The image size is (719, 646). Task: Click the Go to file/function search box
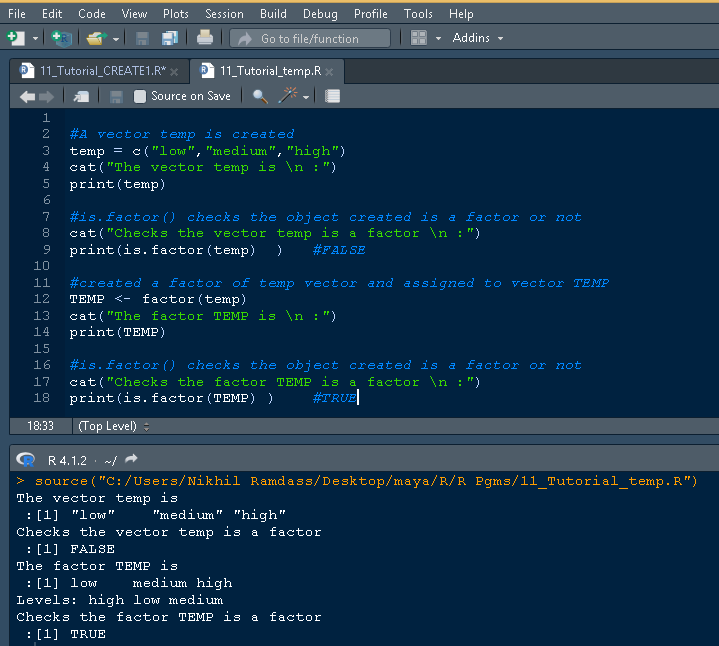point(310,38)
